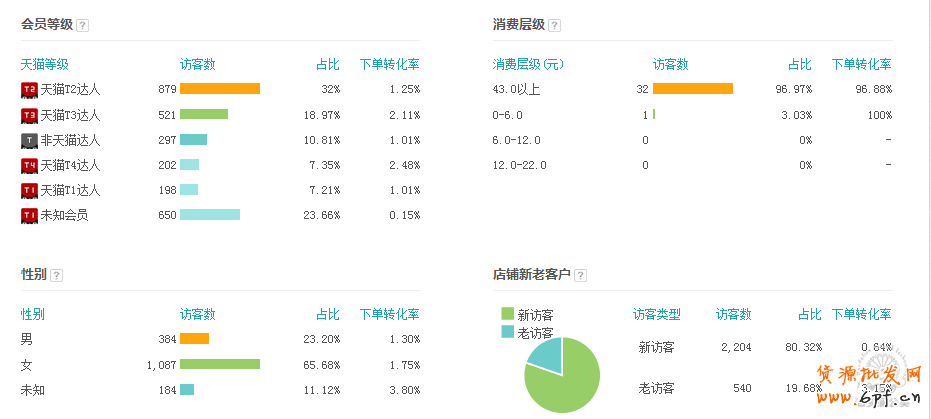
Task: Select the T3 badge icon for 天猫T3达人
Action: click(x=29, y=115)
